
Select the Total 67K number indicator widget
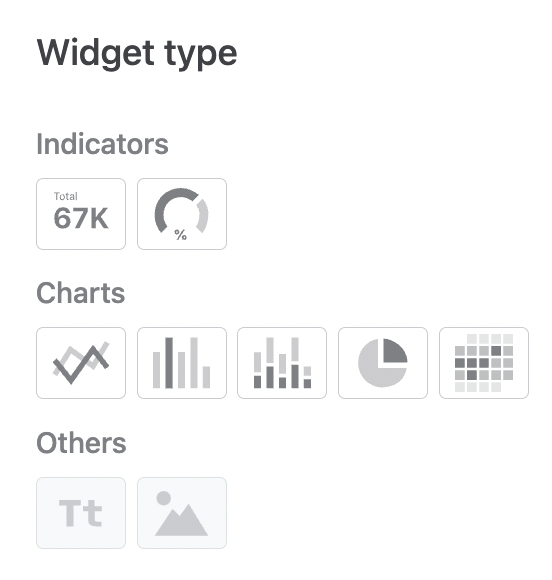81,214
